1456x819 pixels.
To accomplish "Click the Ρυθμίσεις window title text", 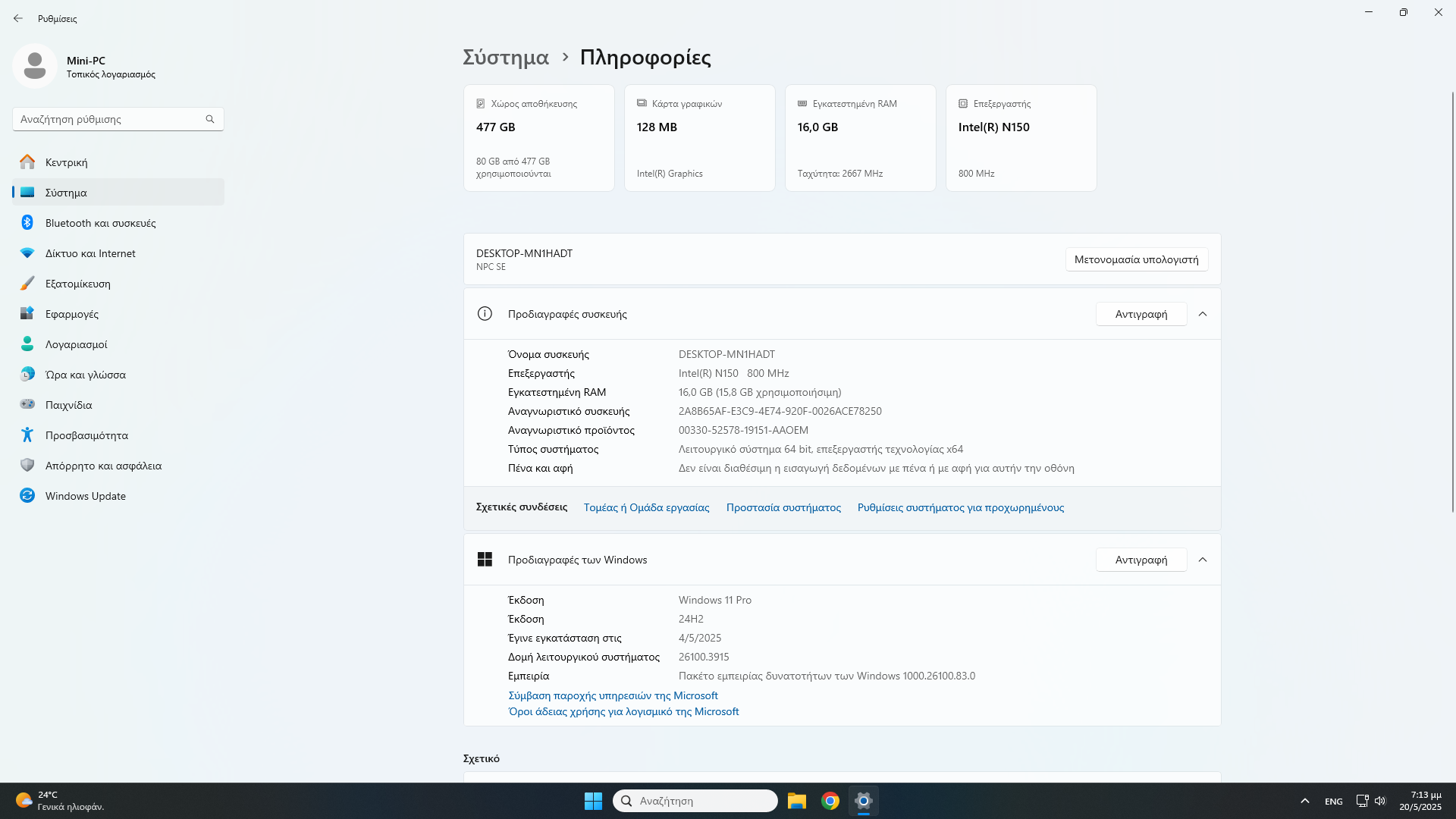I will (x=58, y=18).
